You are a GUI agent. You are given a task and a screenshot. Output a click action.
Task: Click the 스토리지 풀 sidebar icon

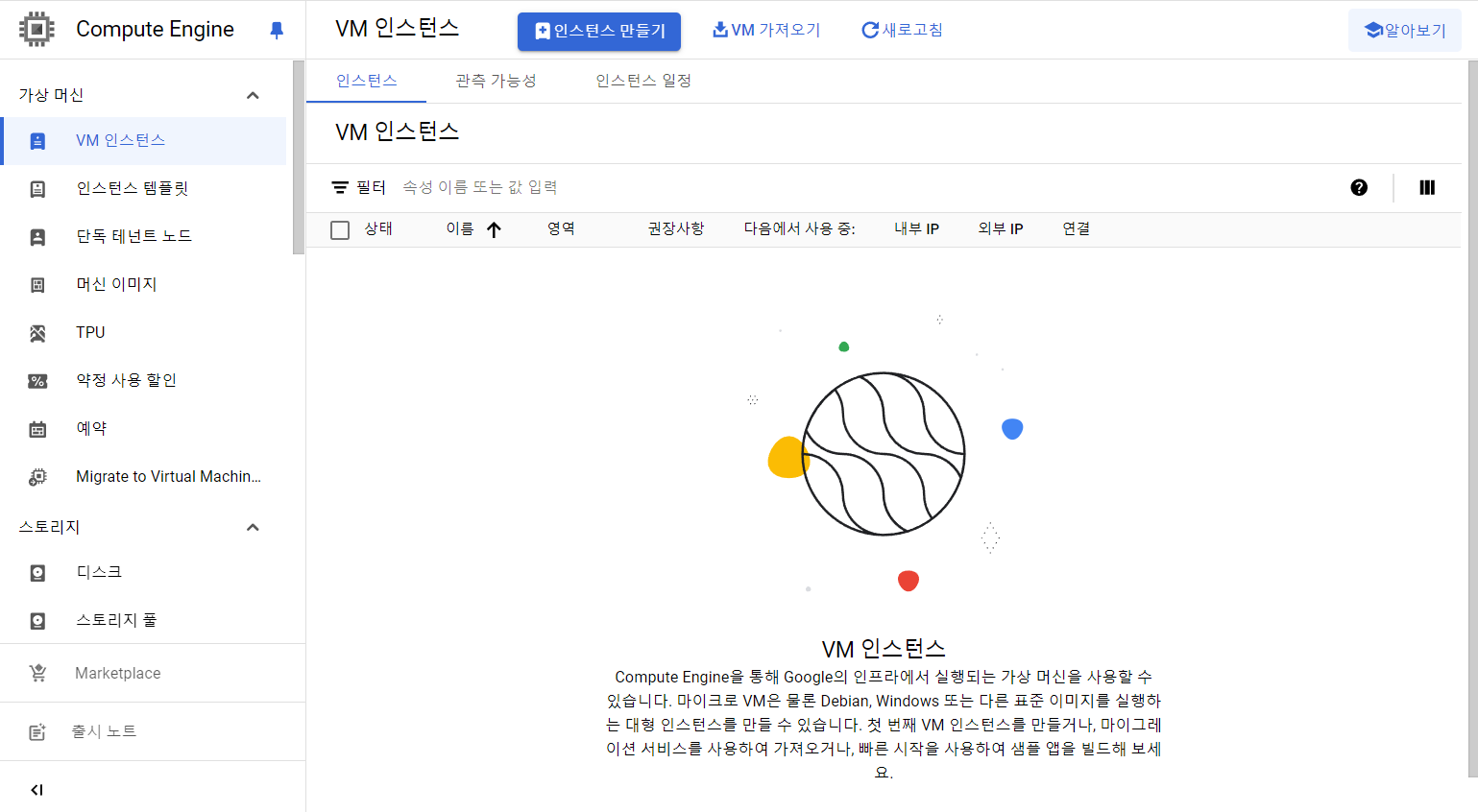37,621
